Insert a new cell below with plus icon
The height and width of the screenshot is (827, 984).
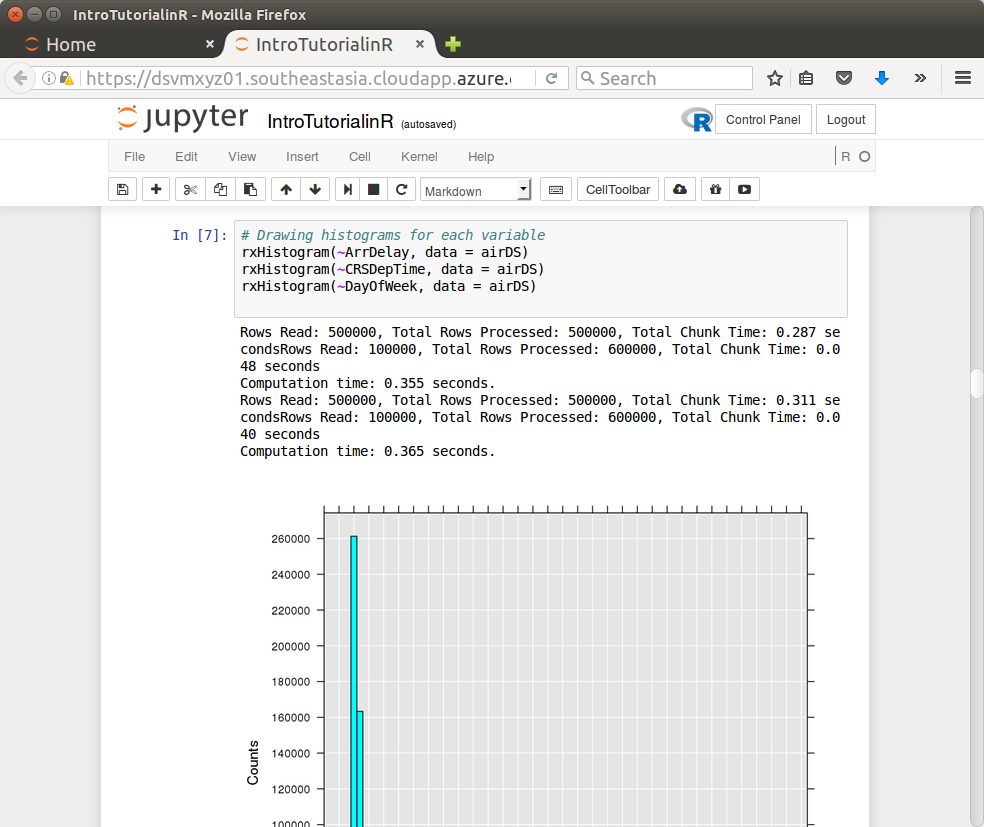click(156, 189)
